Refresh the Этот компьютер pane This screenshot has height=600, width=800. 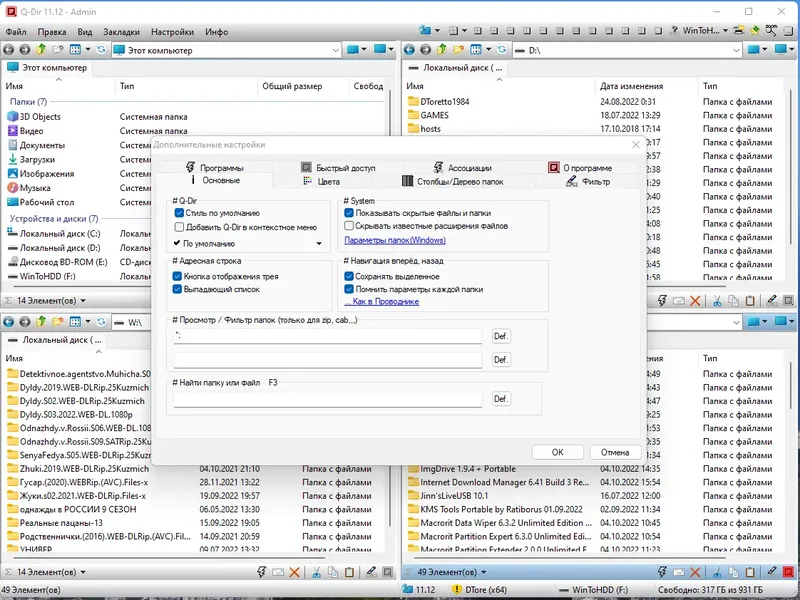coord(101,49)
